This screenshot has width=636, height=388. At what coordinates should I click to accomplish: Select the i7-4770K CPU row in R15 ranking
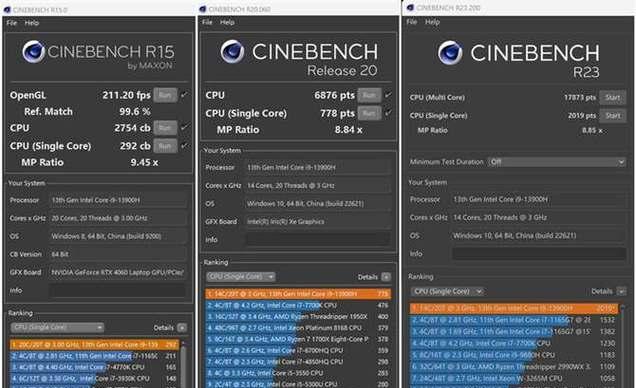tap(94, 367)
